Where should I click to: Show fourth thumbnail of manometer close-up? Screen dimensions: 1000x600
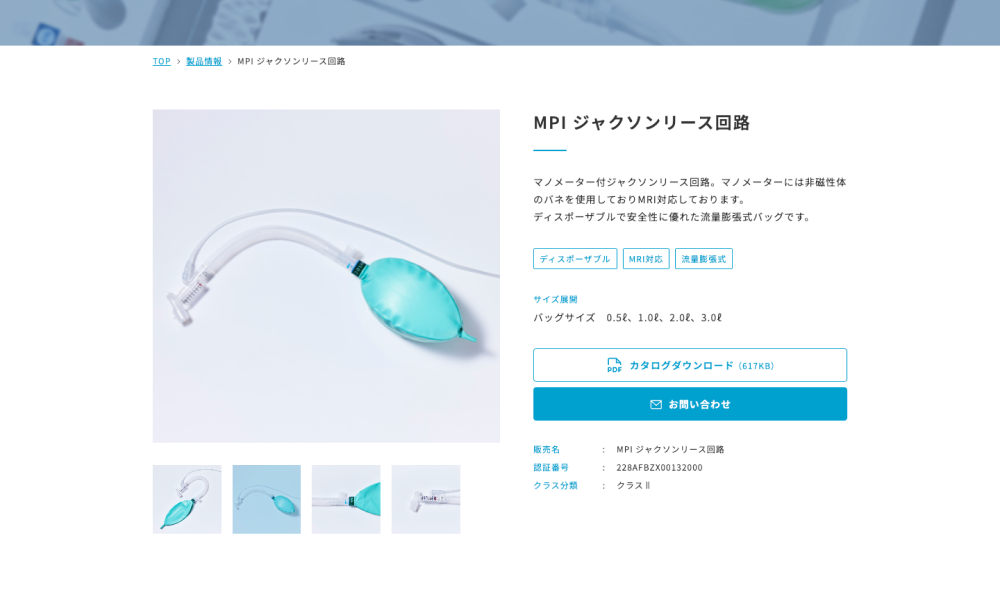[x=426, y=499]
